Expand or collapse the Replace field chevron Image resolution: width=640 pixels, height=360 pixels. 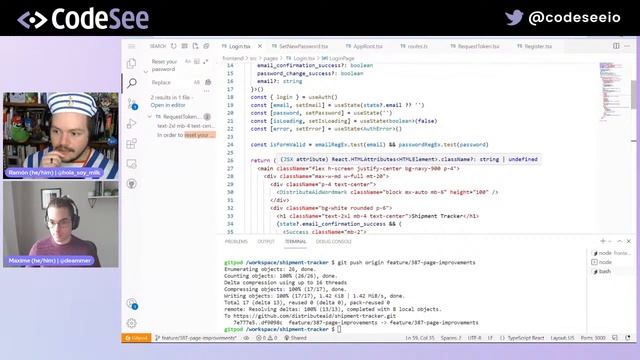(x=146, y=71)
